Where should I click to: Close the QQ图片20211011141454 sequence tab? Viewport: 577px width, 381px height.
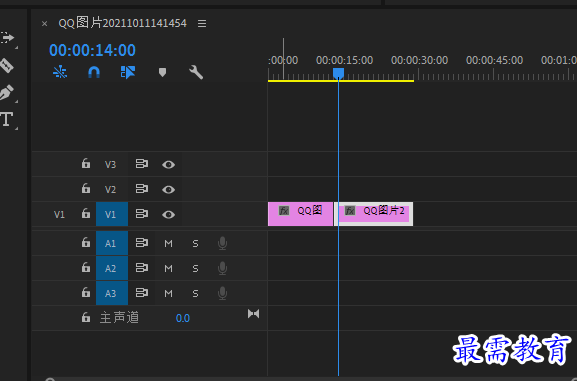click(x=45, y=24)
